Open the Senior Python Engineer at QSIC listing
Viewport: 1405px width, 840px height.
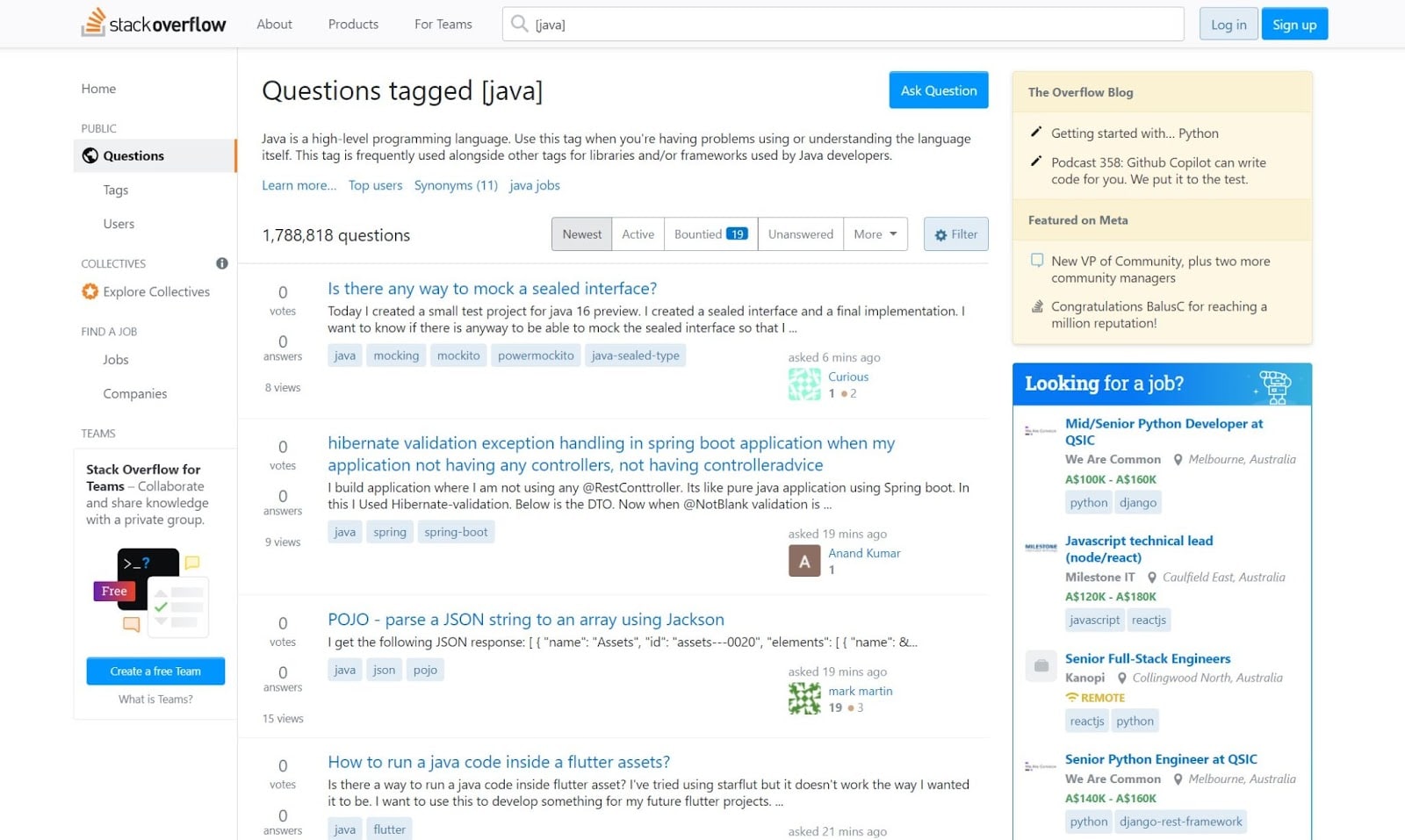[x=1161, y=759]
